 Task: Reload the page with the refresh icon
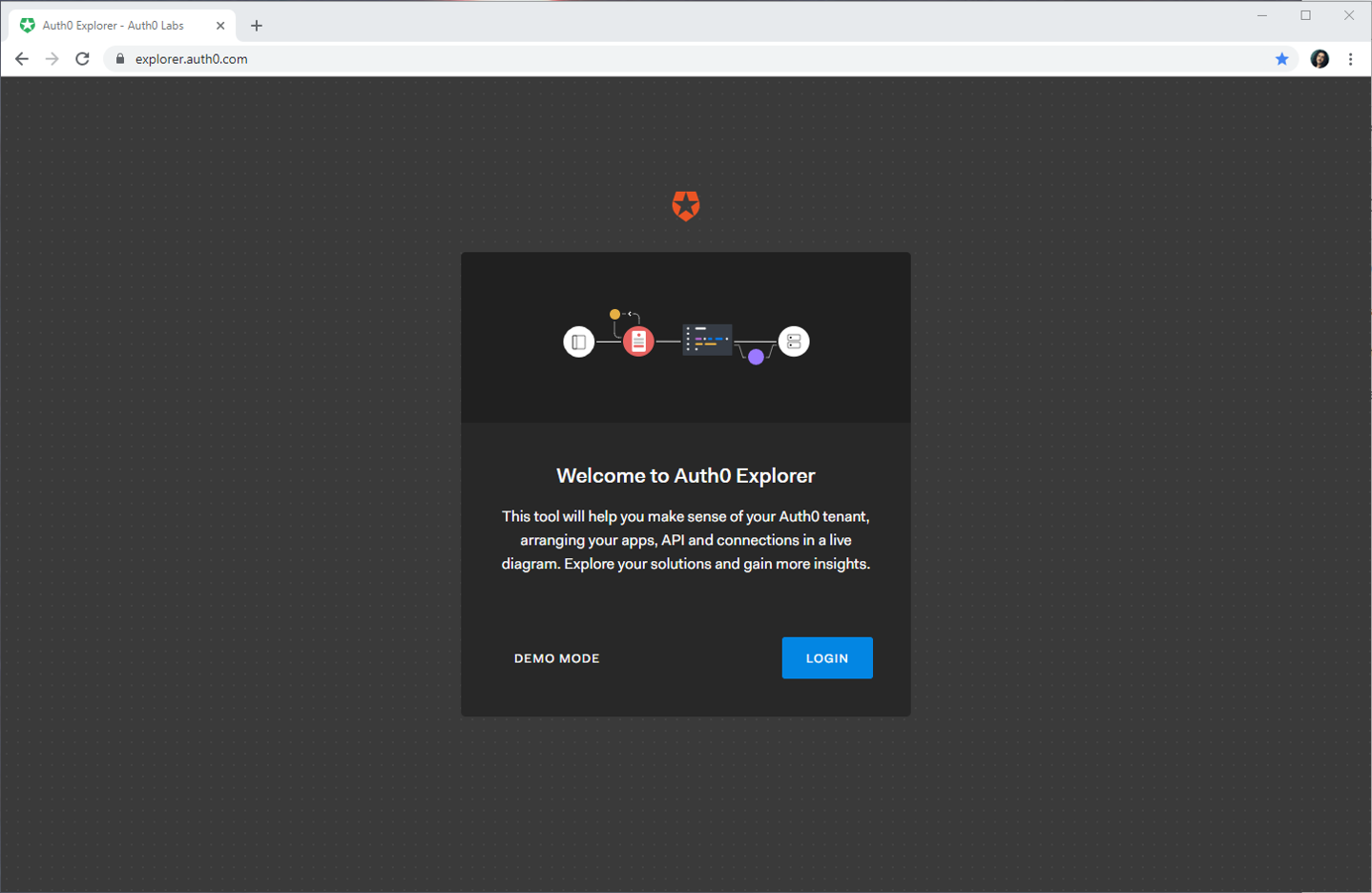coord(83,59)
